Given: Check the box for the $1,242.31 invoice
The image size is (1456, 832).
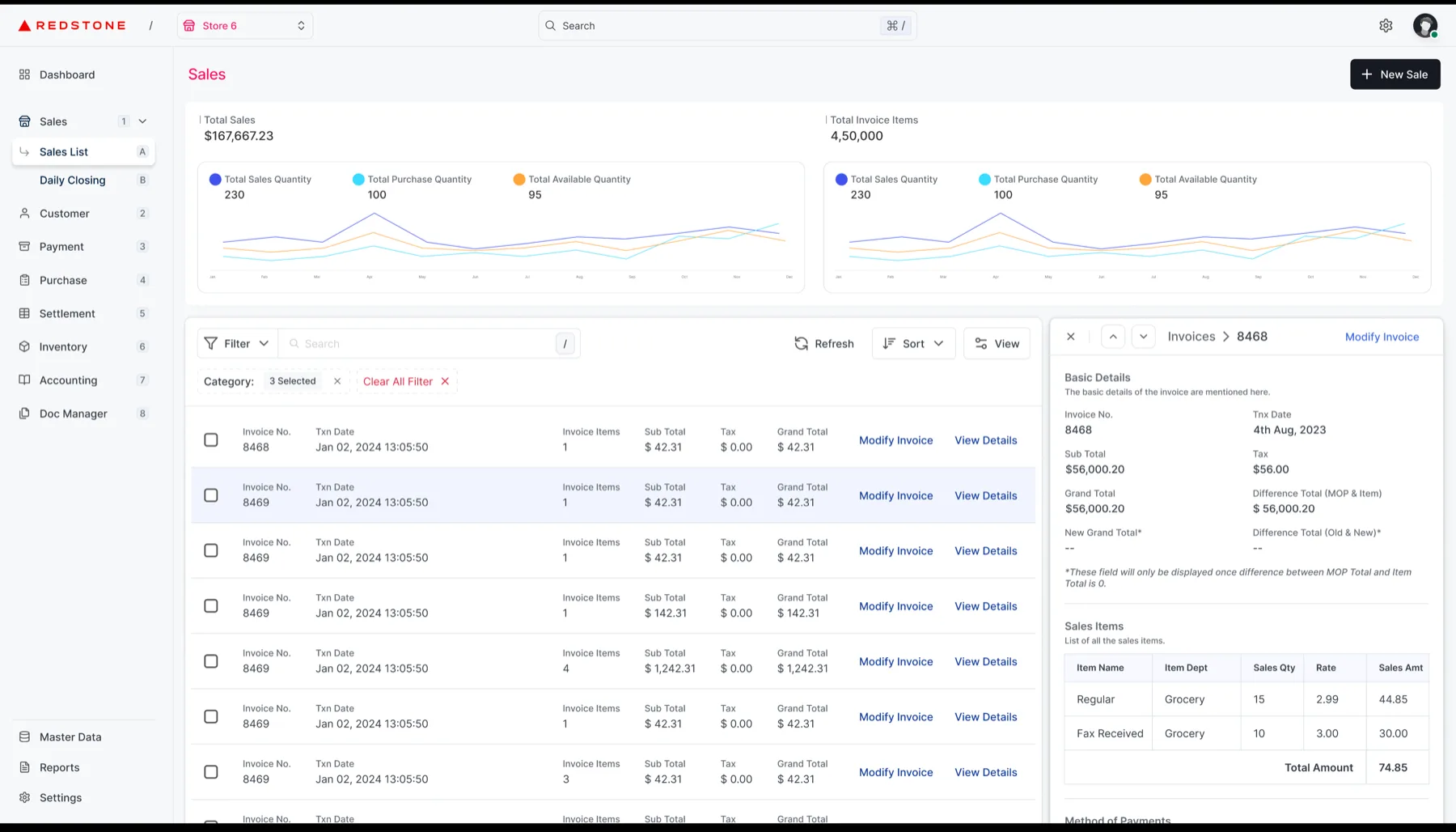Looking at the screenshot, I should point(211,661).
